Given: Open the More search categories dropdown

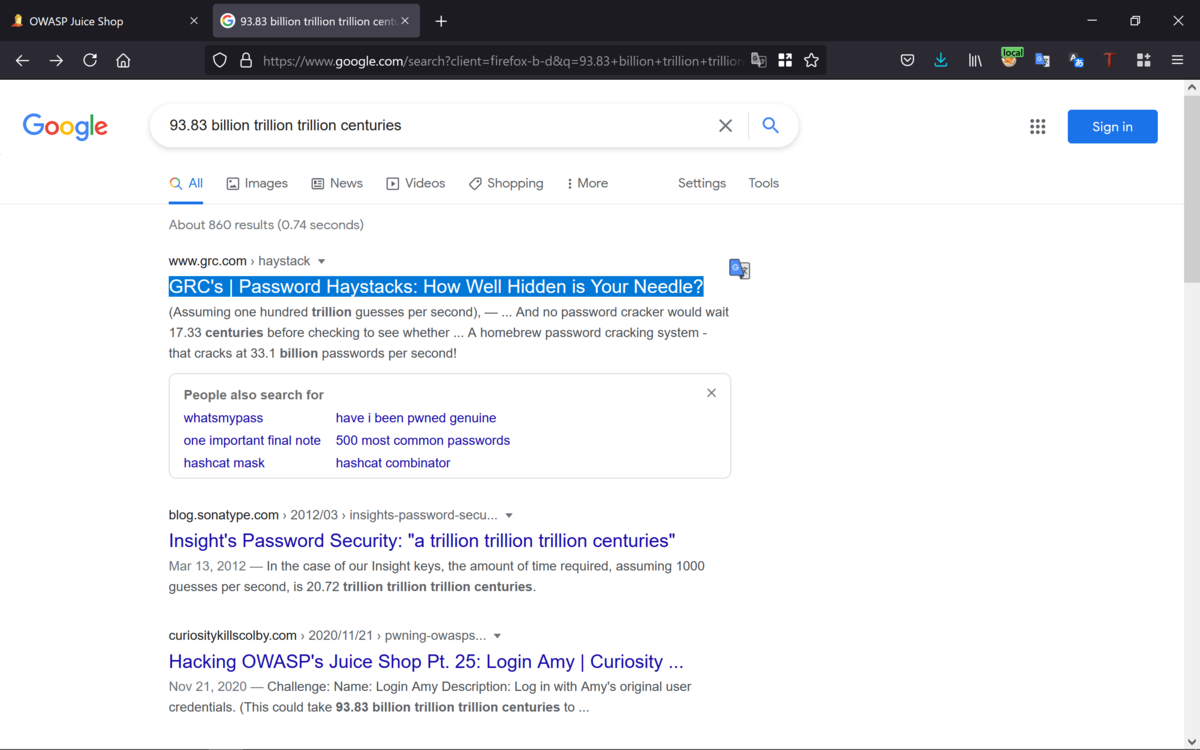Looking at the screenshot, I should point(587,183).
